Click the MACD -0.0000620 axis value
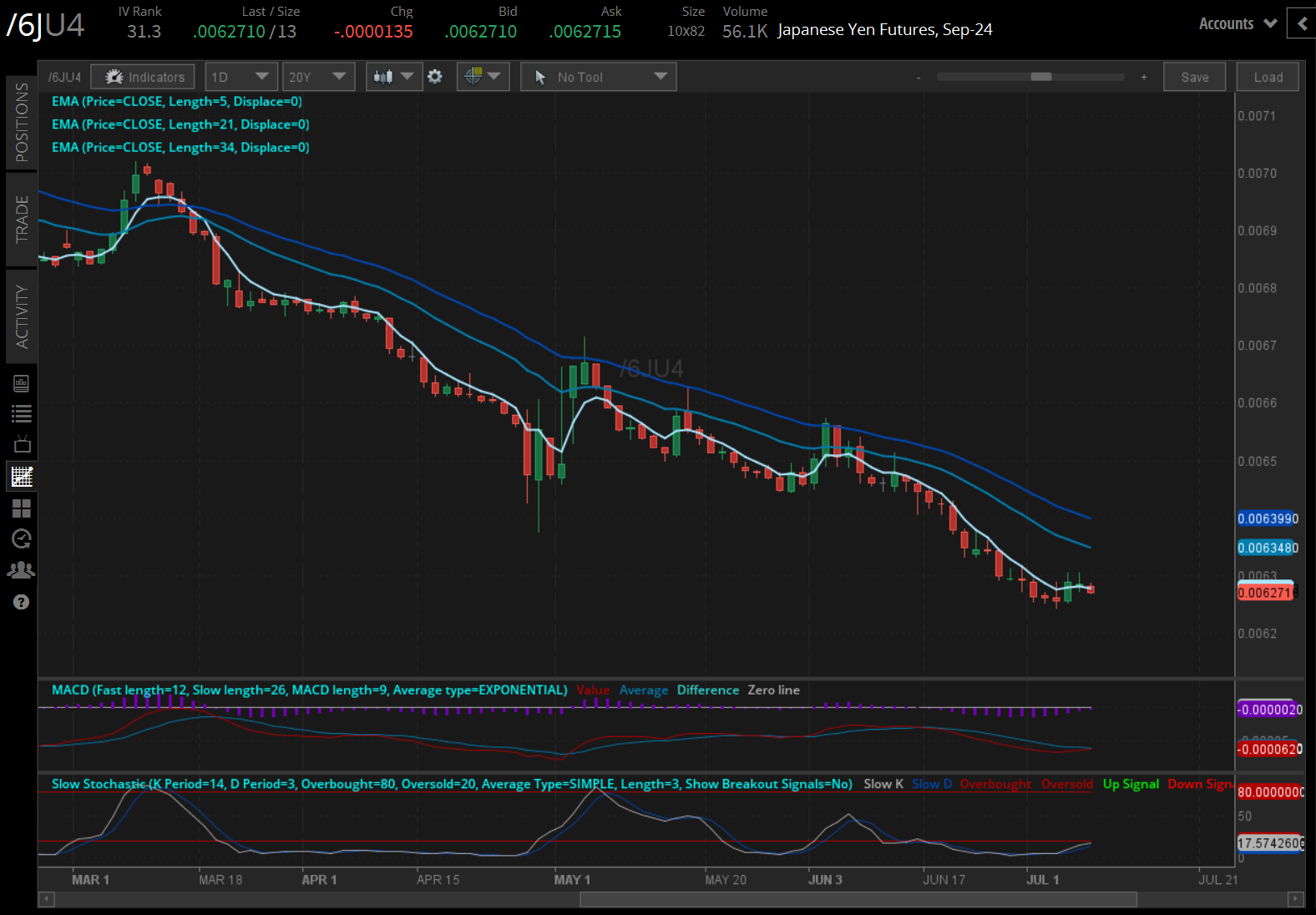The height and width of the screenshot is (915, 1316). point(1269,749)
